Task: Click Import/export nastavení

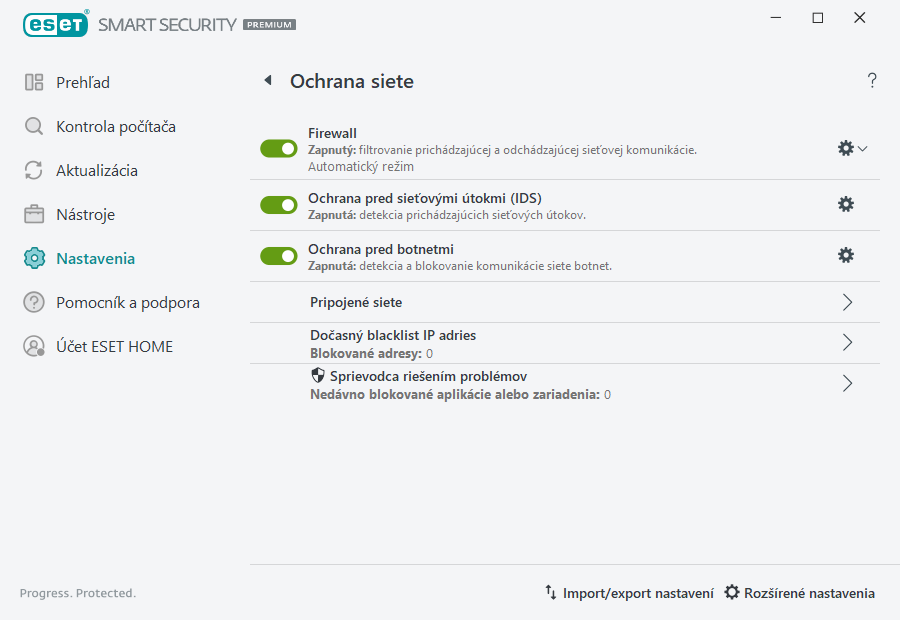Action: 630,593
